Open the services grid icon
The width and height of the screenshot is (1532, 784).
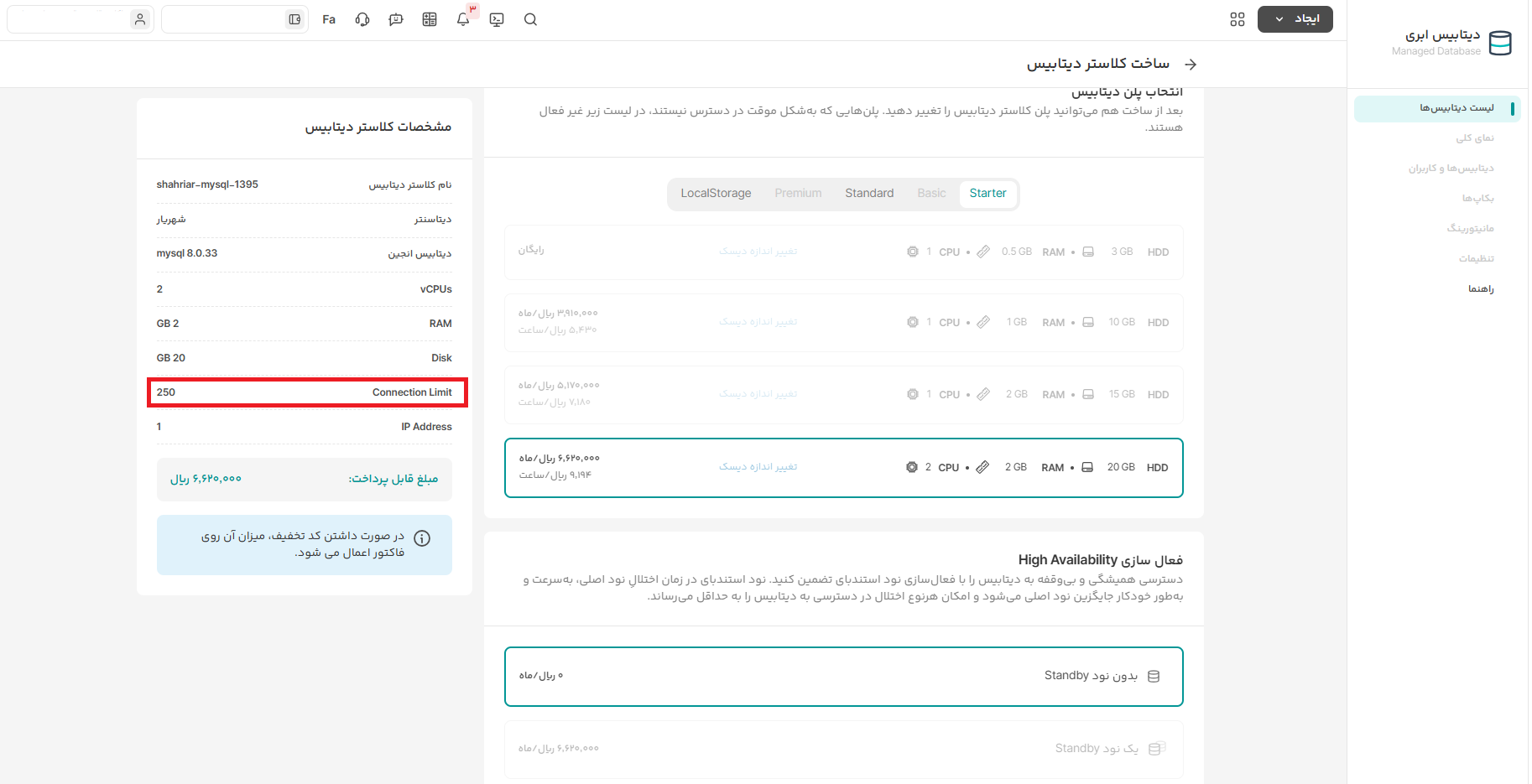click(x=1237, y=19)
